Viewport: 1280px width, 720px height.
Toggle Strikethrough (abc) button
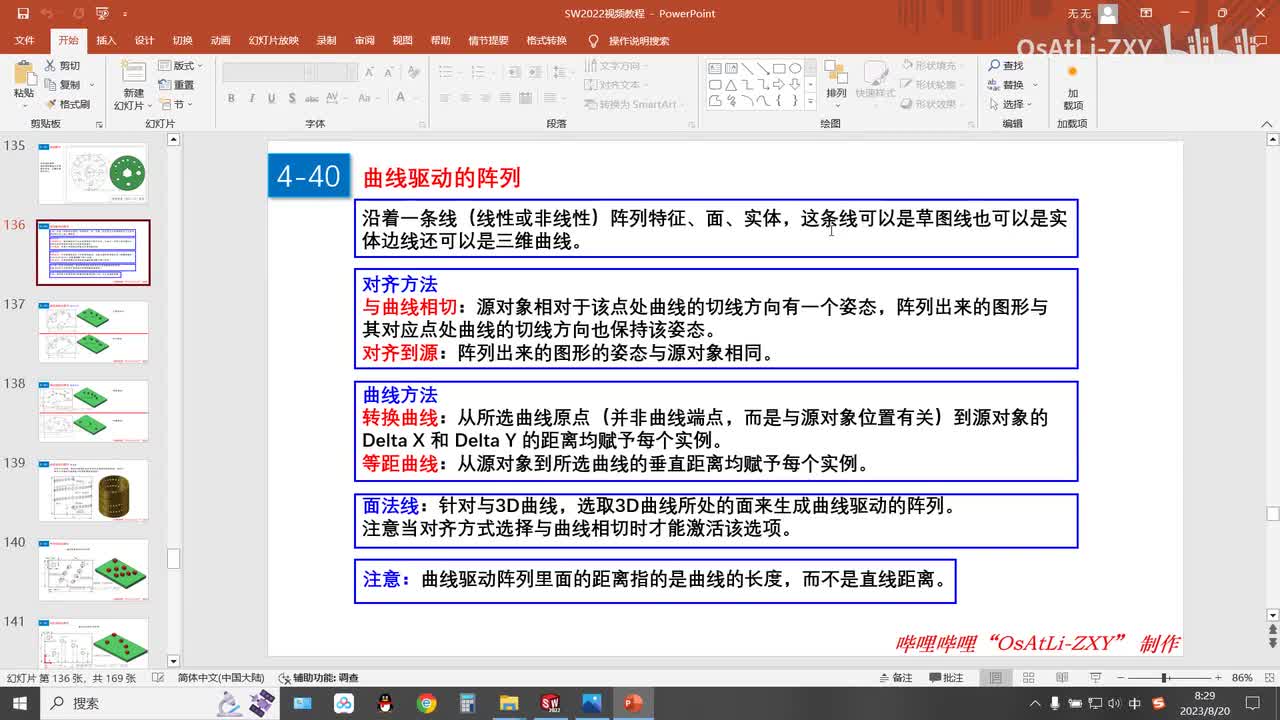pyautogui.click(x=310, y=98)
